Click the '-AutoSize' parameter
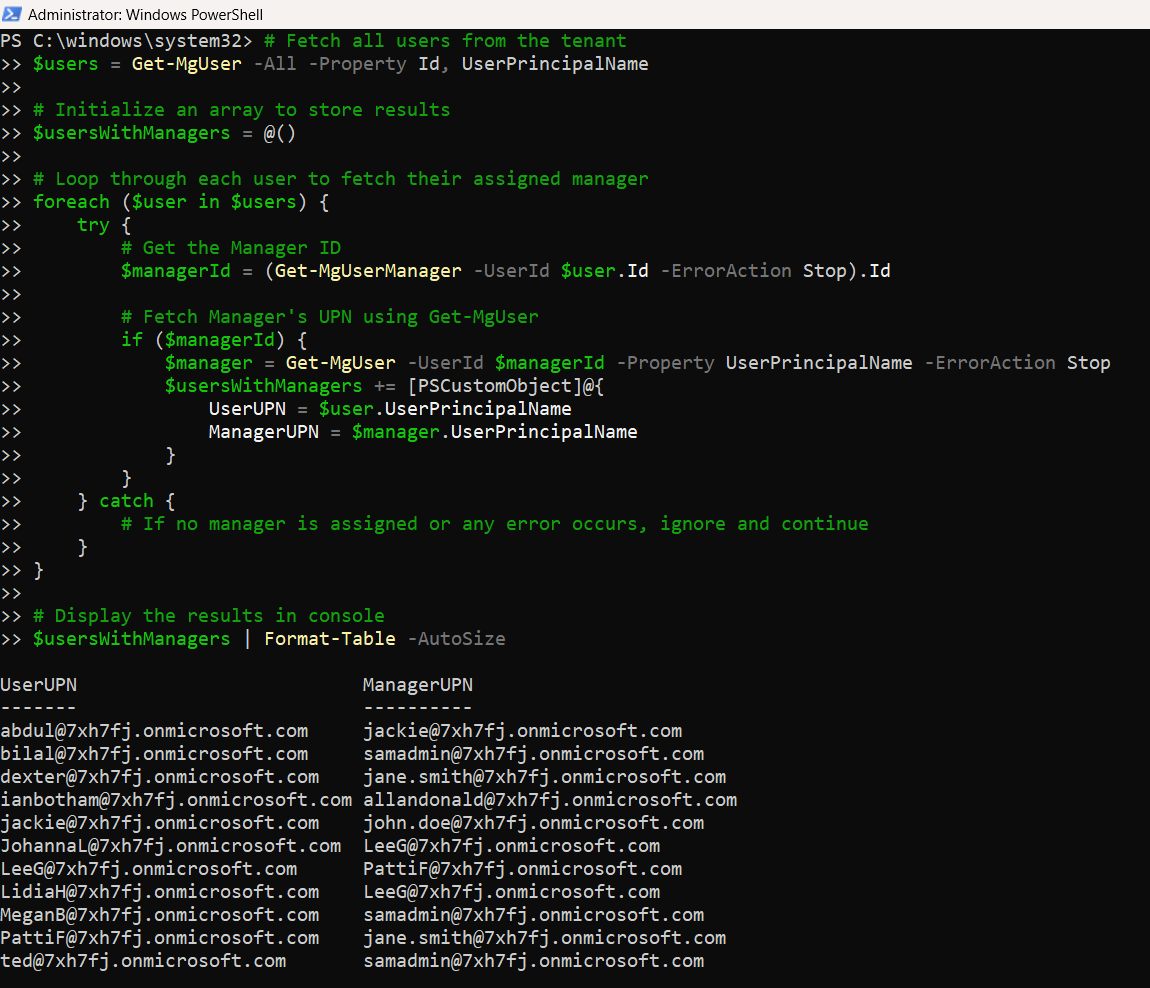 [x=456, y=639]
